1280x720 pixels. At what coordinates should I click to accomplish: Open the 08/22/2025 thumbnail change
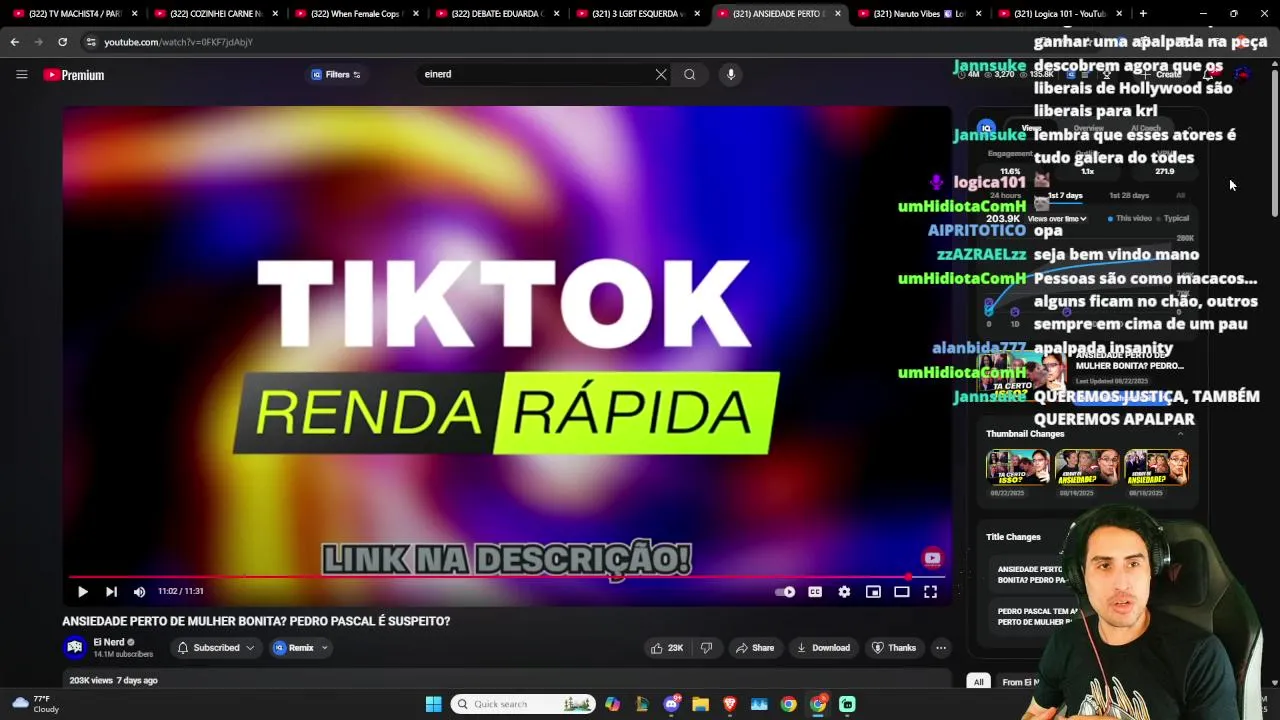[1017, 468]
